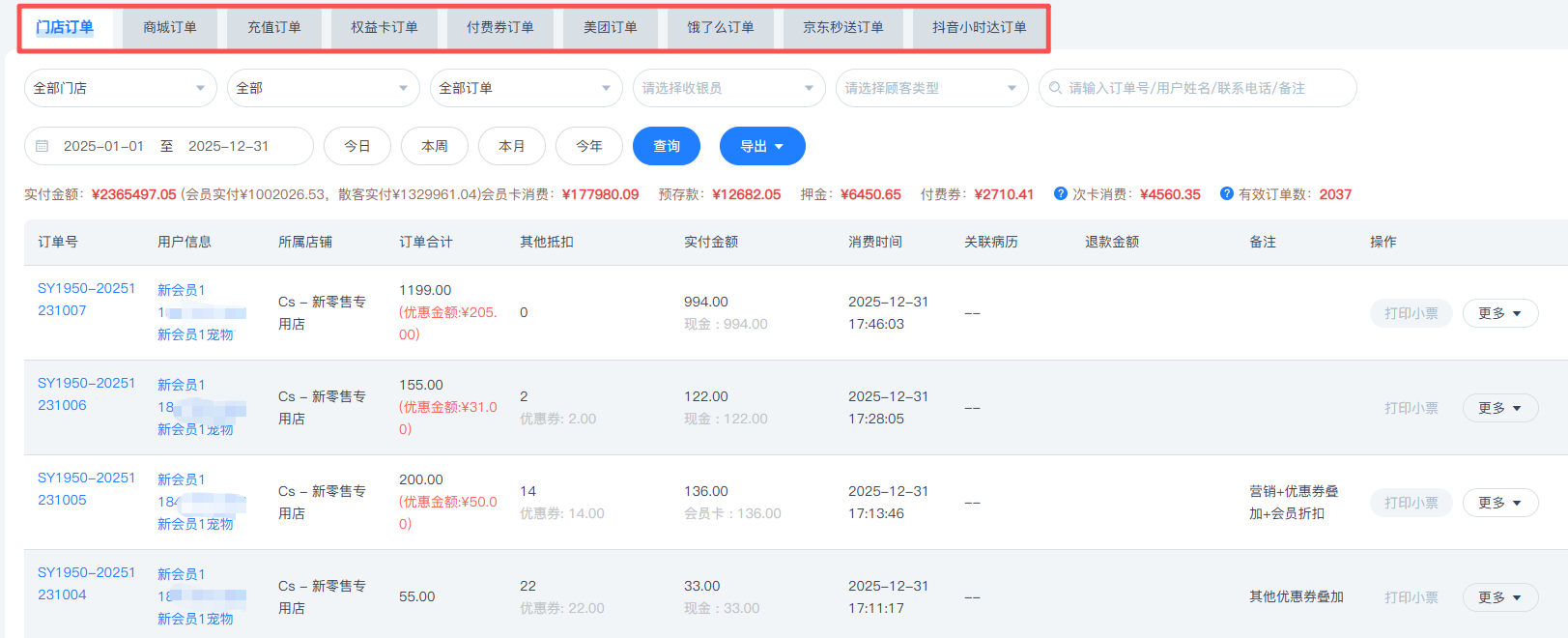Expand 更多 menu for order 231006
Viewport: 1568px width, 638px height.
(1499, 408)
